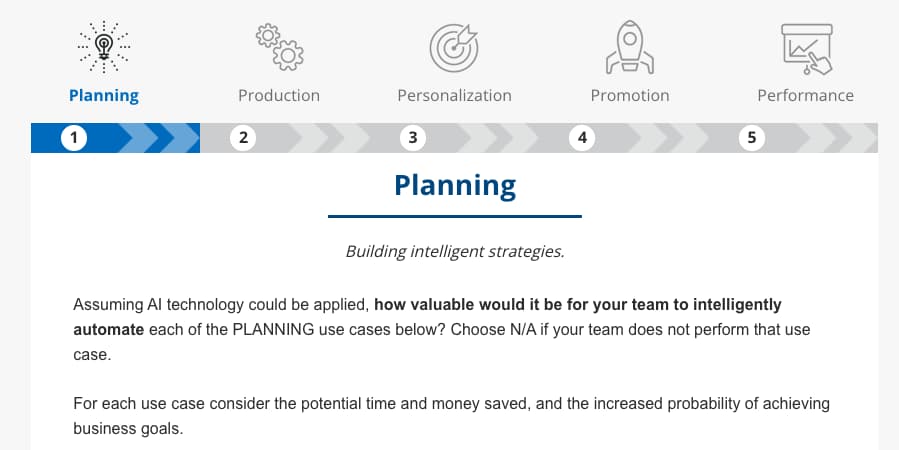Open the Performance tab label
Image resolution: width=899 pixels, height=450 pixels.
(x=806, y=95)
